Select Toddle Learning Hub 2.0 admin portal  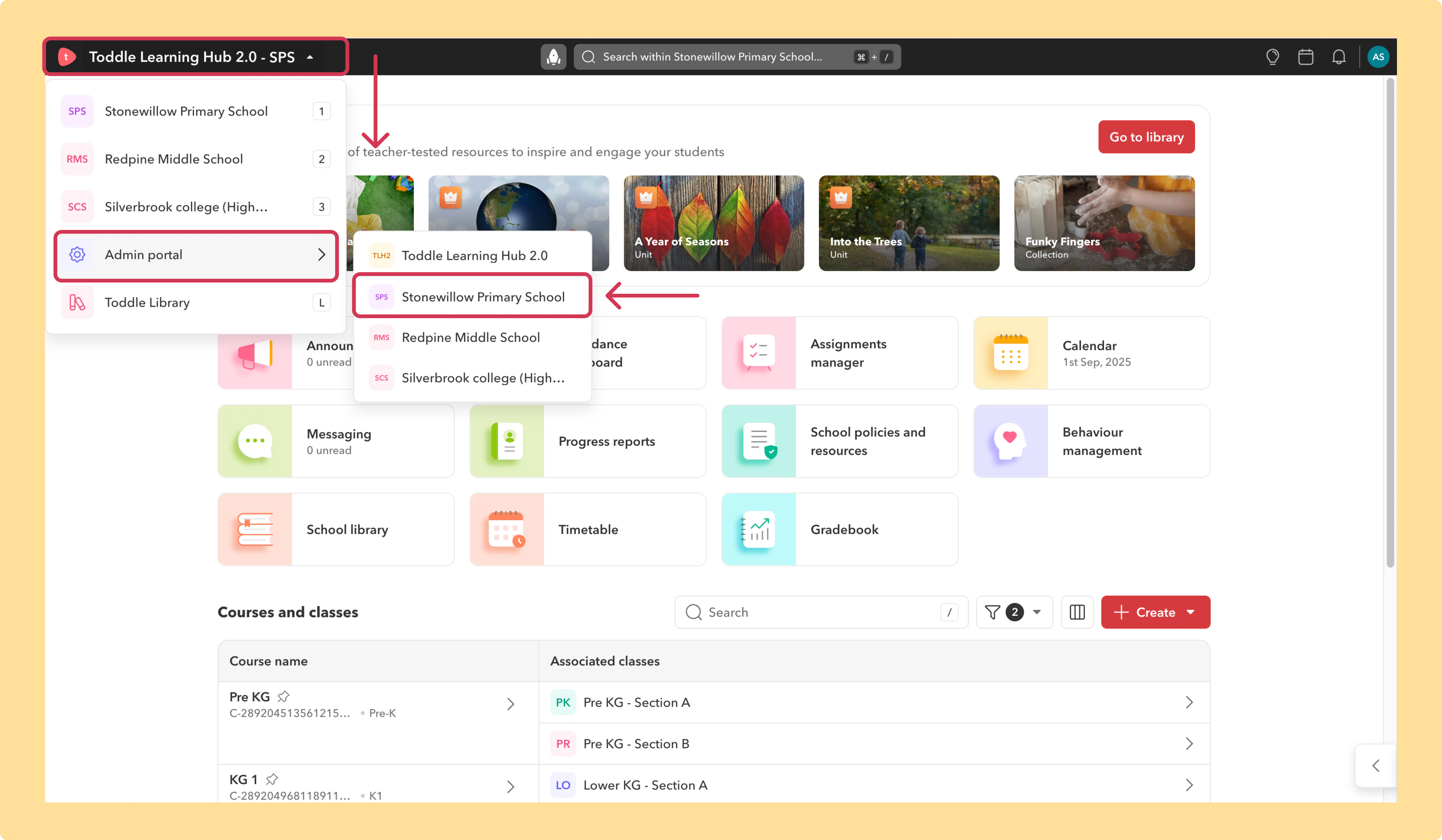[x=473, y=255]
